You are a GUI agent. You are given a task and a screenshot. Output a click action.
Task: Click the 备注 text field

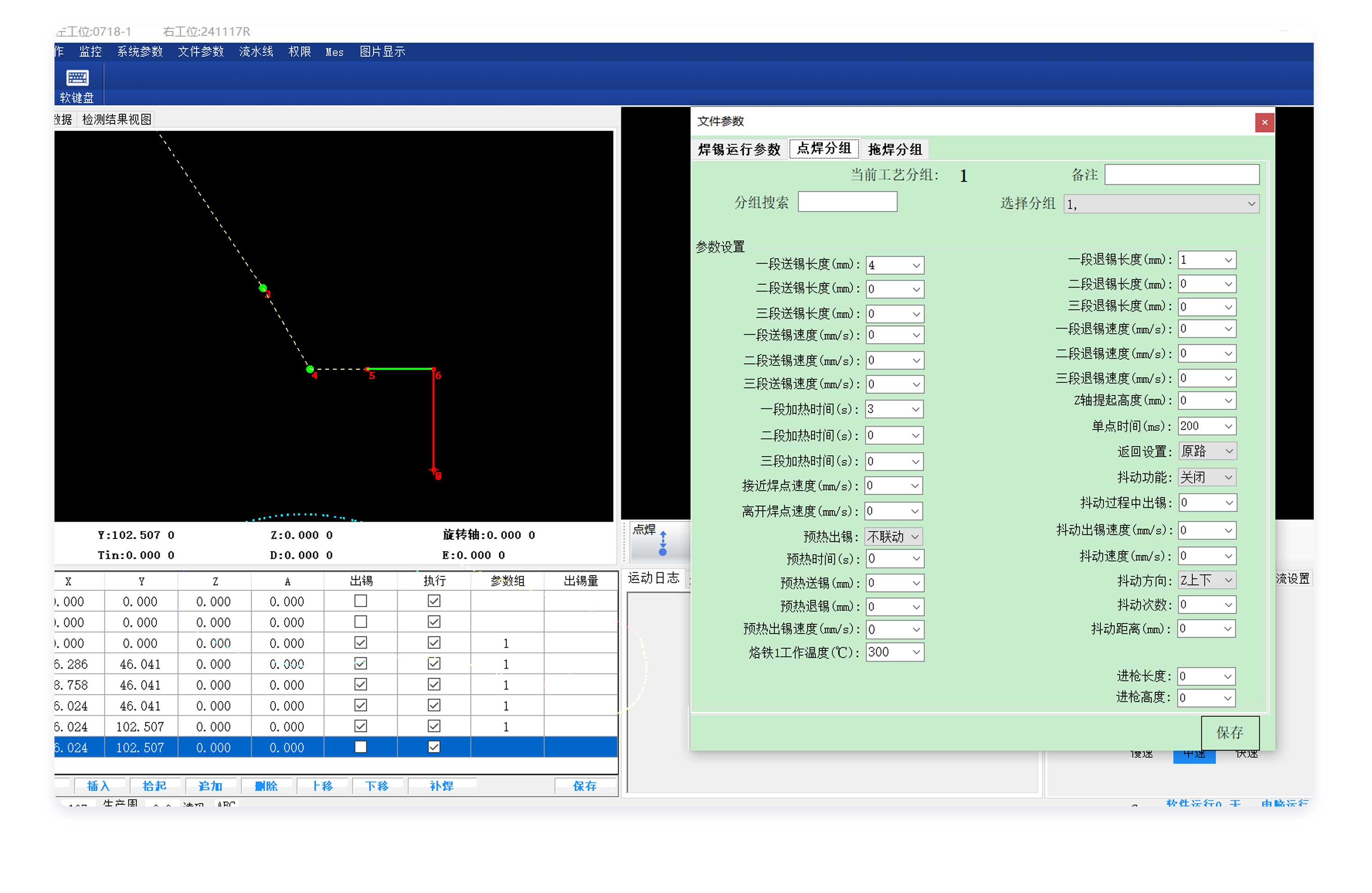[1181, 175]
